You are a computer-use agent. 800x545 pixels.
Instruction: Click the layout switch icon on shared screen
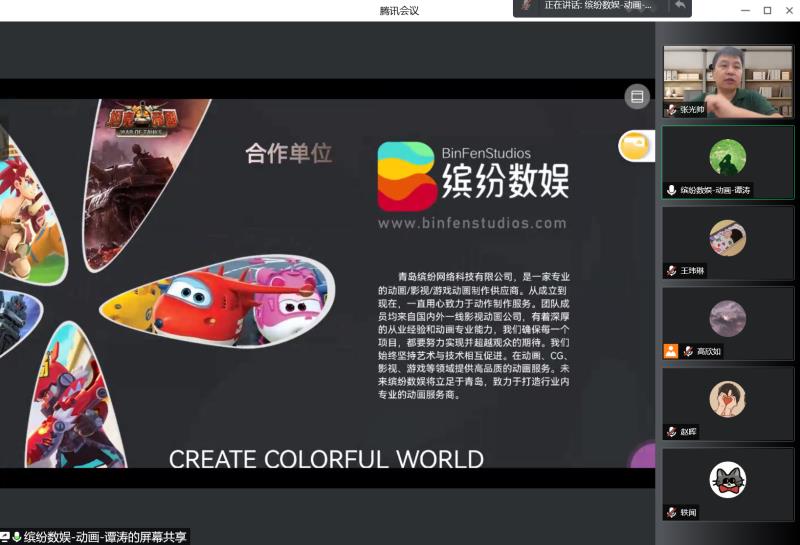point(636,96)
